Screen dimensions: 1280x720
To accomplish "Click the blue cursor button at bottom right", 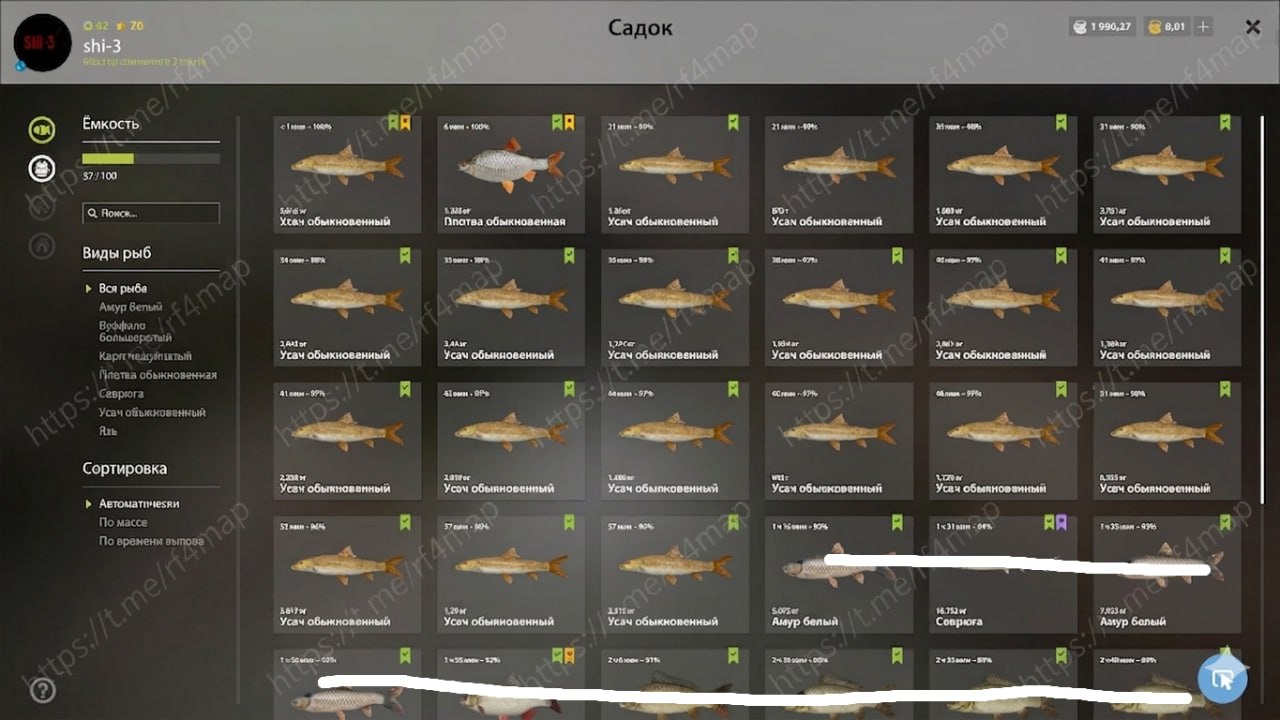I will 1222,678.
